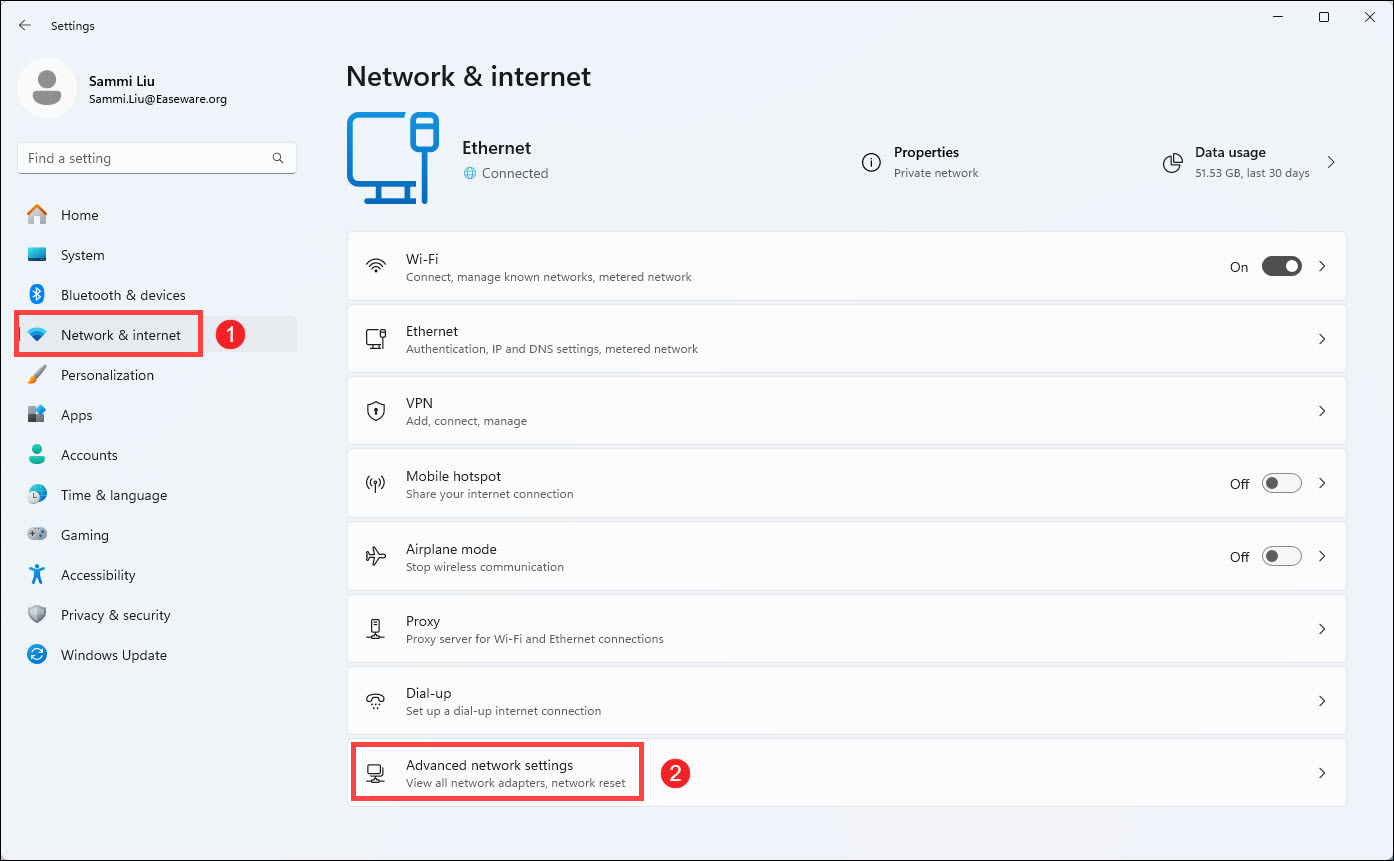Switch on Airplane mode toggle
Image resolution: width=1394 pixels, height=861 pixels.
(1281, 556)
